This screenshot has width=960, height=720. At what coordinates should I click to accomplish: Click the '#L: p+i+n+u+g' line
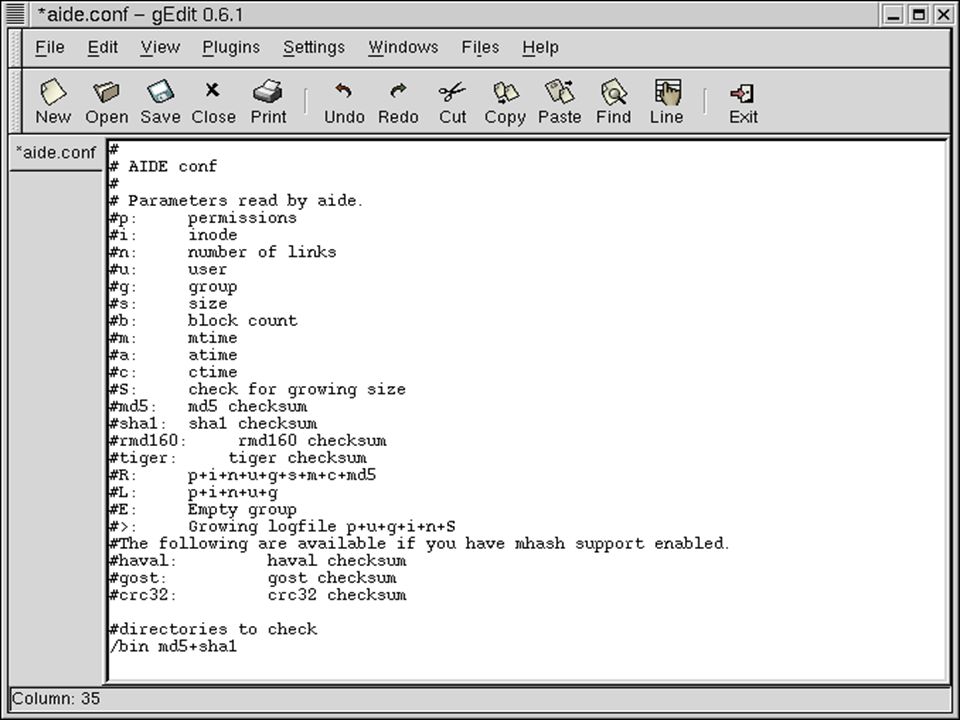point(193,492)
